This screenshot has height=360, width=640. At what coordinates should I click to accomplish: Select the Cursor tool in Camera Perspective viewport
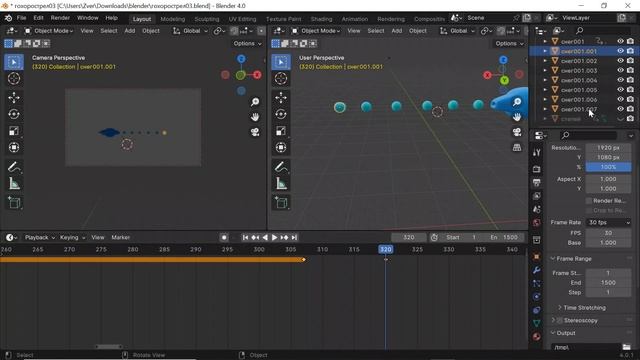pyautogui.click(x=14, y=78)
